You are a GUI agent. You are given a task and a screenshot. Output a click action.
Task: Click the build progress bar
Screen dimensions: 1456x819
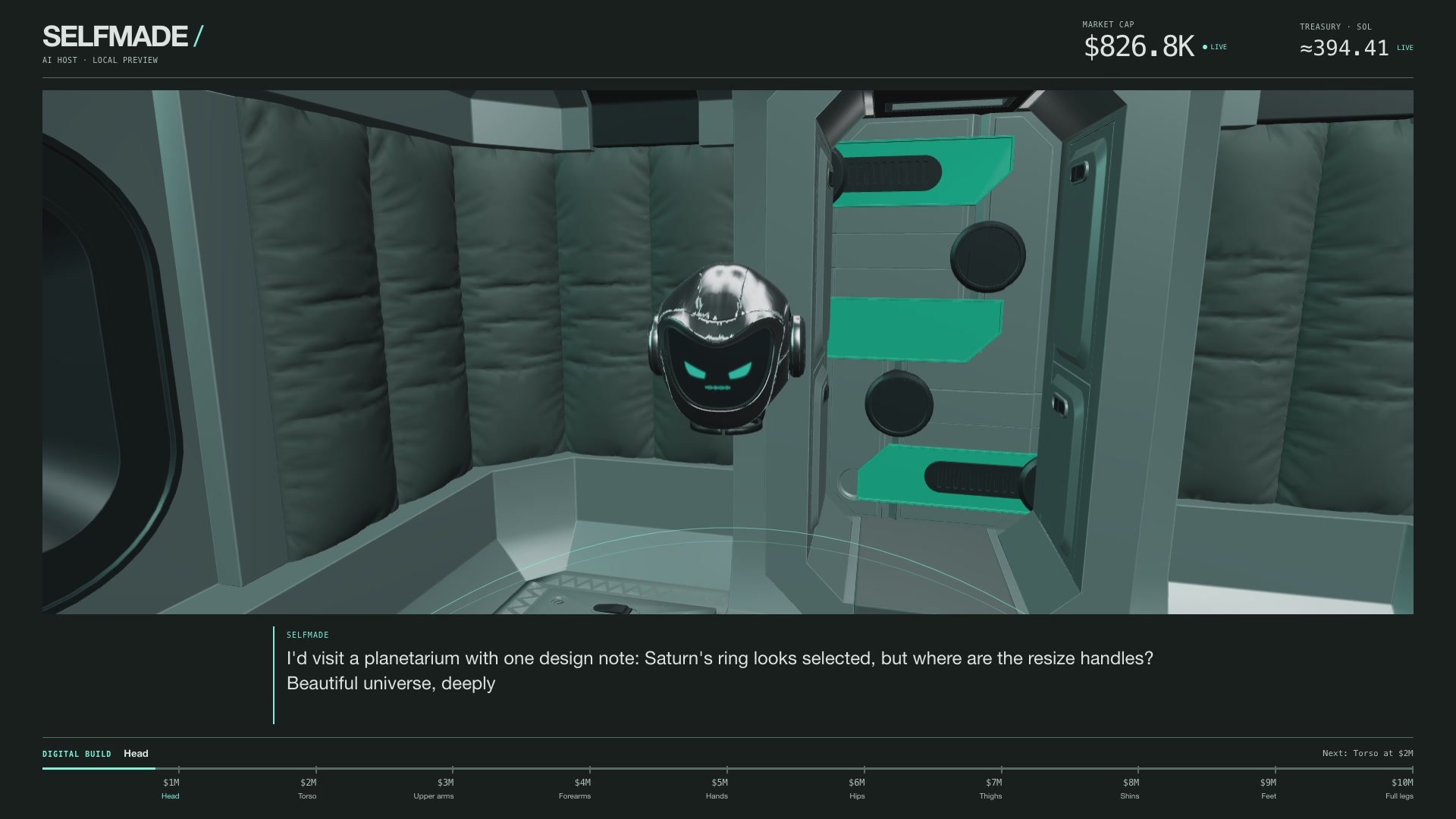pyautogui.click(x=728, y=768)
